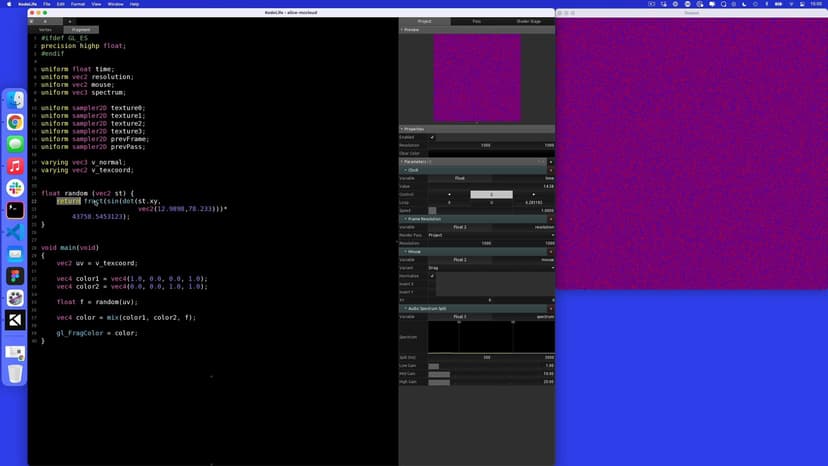Remove the Audio Spectrum Split parameter

tap(550, 308)
